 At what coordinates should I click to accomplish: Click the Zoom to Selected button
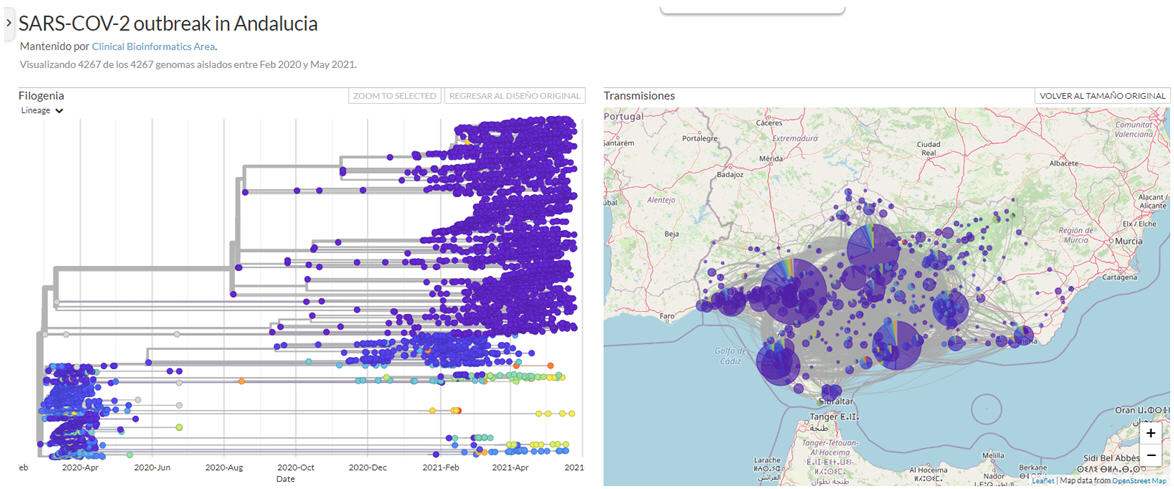coord(394,96)
